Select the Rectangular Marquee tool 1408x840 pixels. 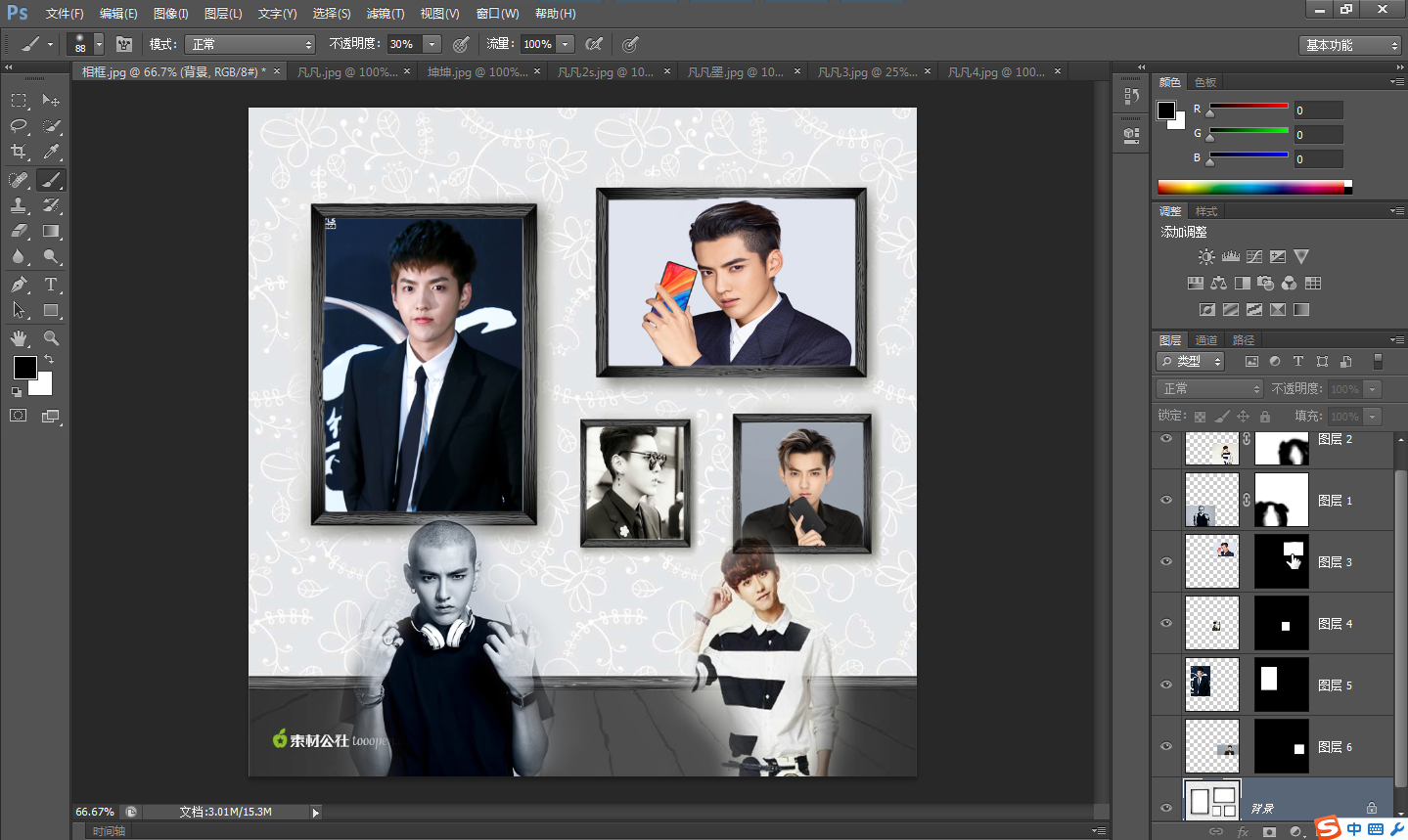click(x=19, y=100)
